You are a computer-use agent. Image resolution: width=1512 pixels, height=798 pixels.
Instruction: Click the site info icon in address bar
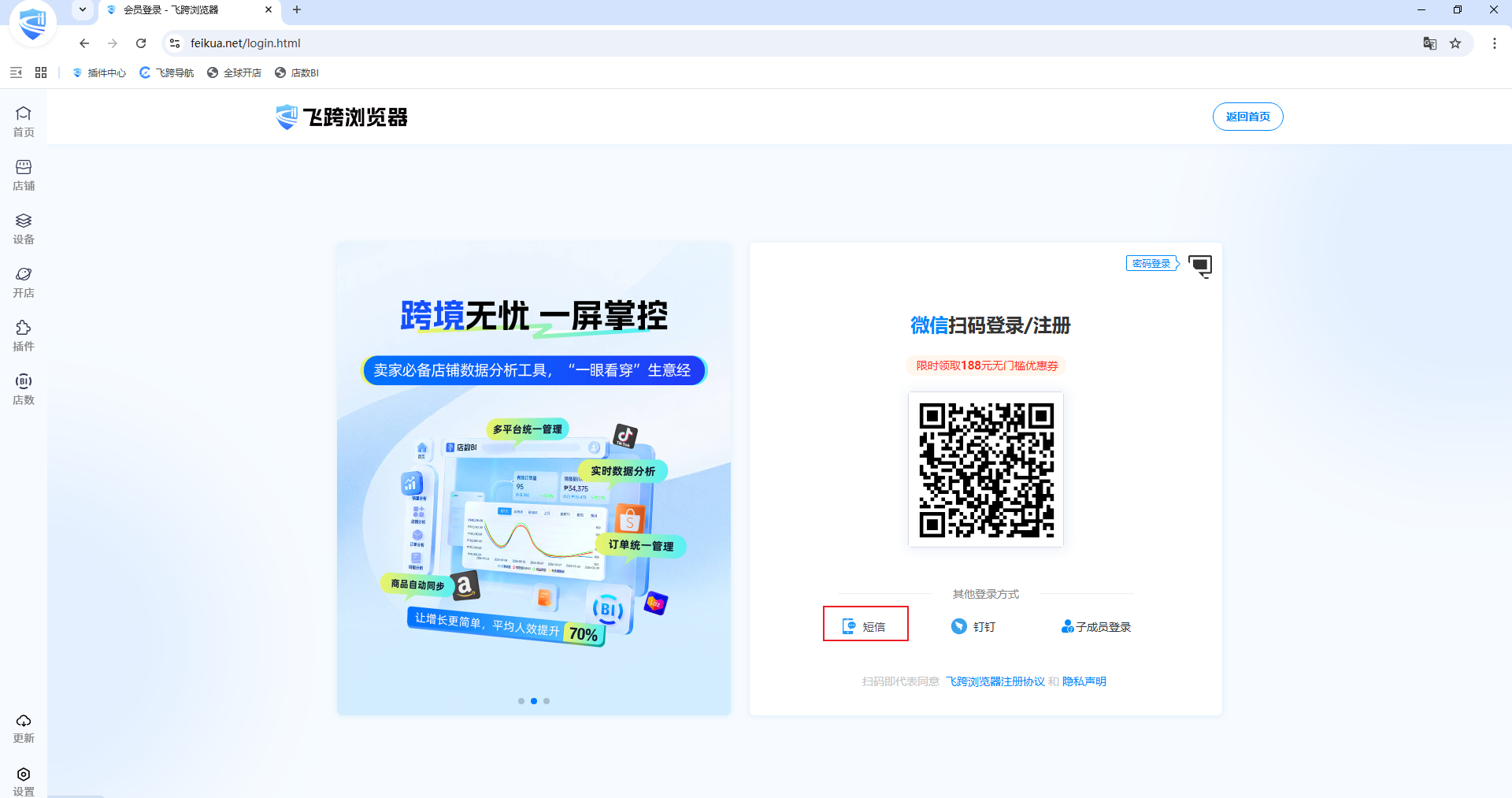point(175,43)
